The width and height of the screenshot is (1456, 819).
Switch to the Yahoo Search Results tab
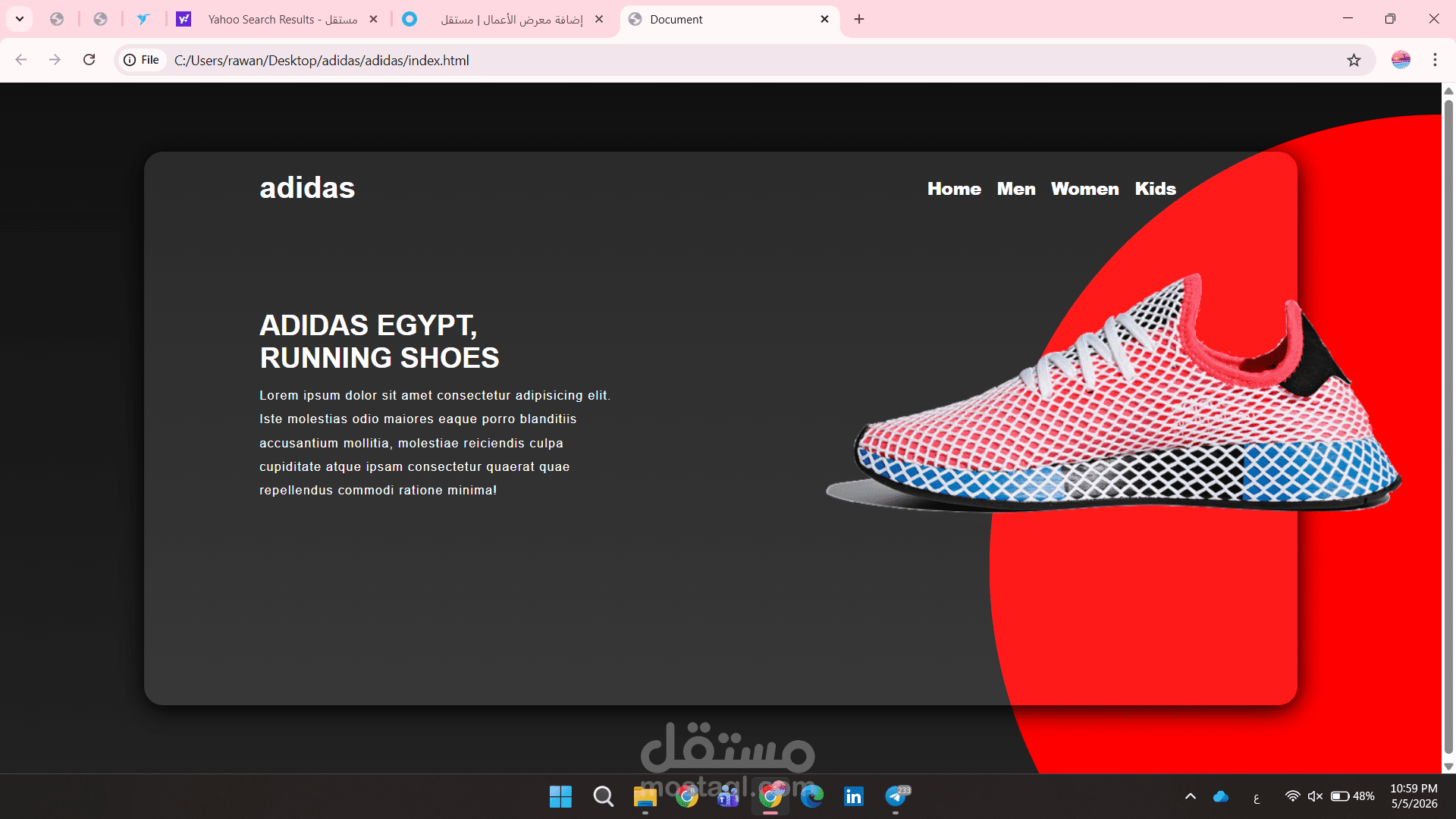[x=277, y=19]
